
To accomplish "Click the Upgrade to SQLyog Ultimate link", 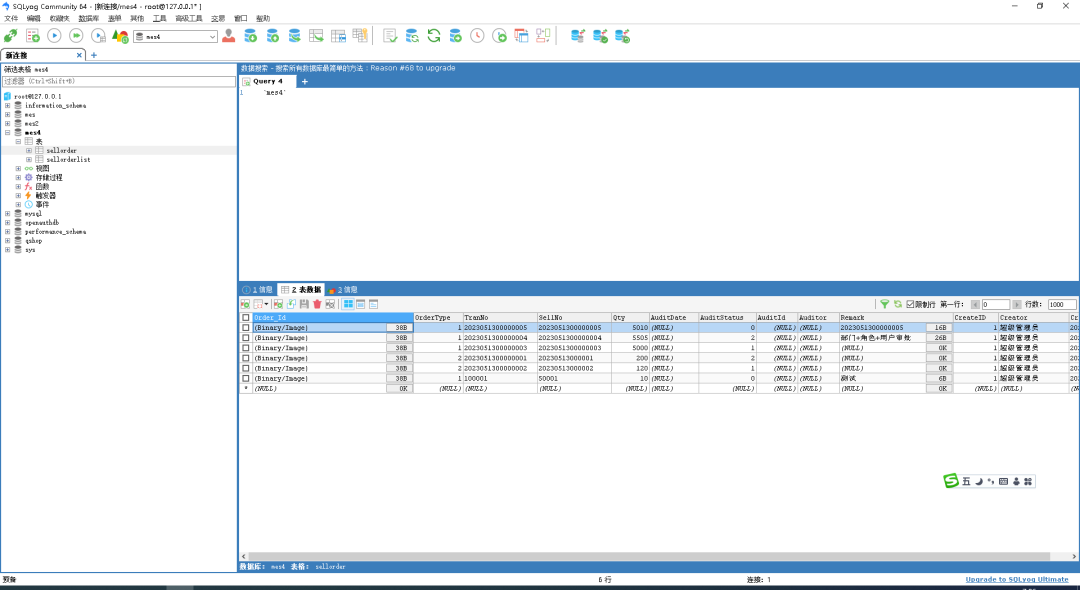I will (x=1016, y=579).
